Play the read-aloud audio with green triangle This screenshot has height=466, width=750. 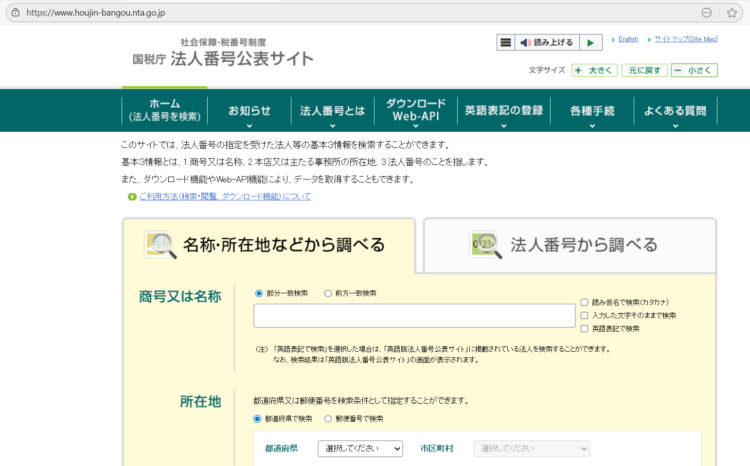(x=590, y=43)
